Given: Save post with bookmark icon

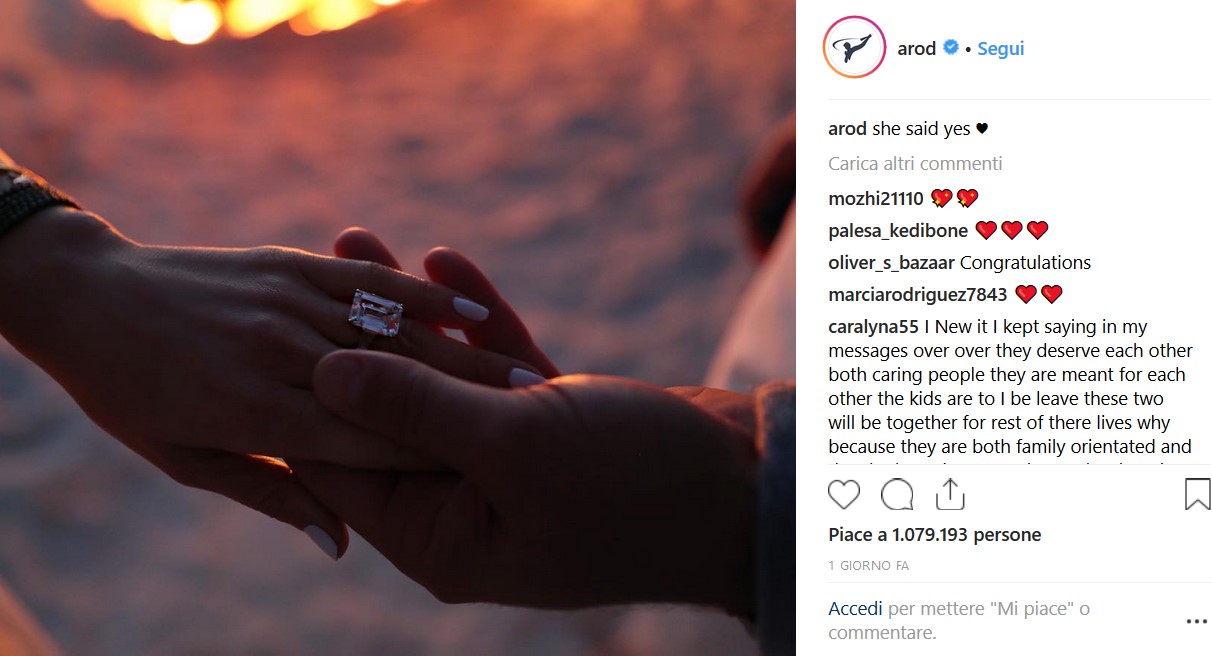Looking at the screenshot, I should coord(1197,495).
